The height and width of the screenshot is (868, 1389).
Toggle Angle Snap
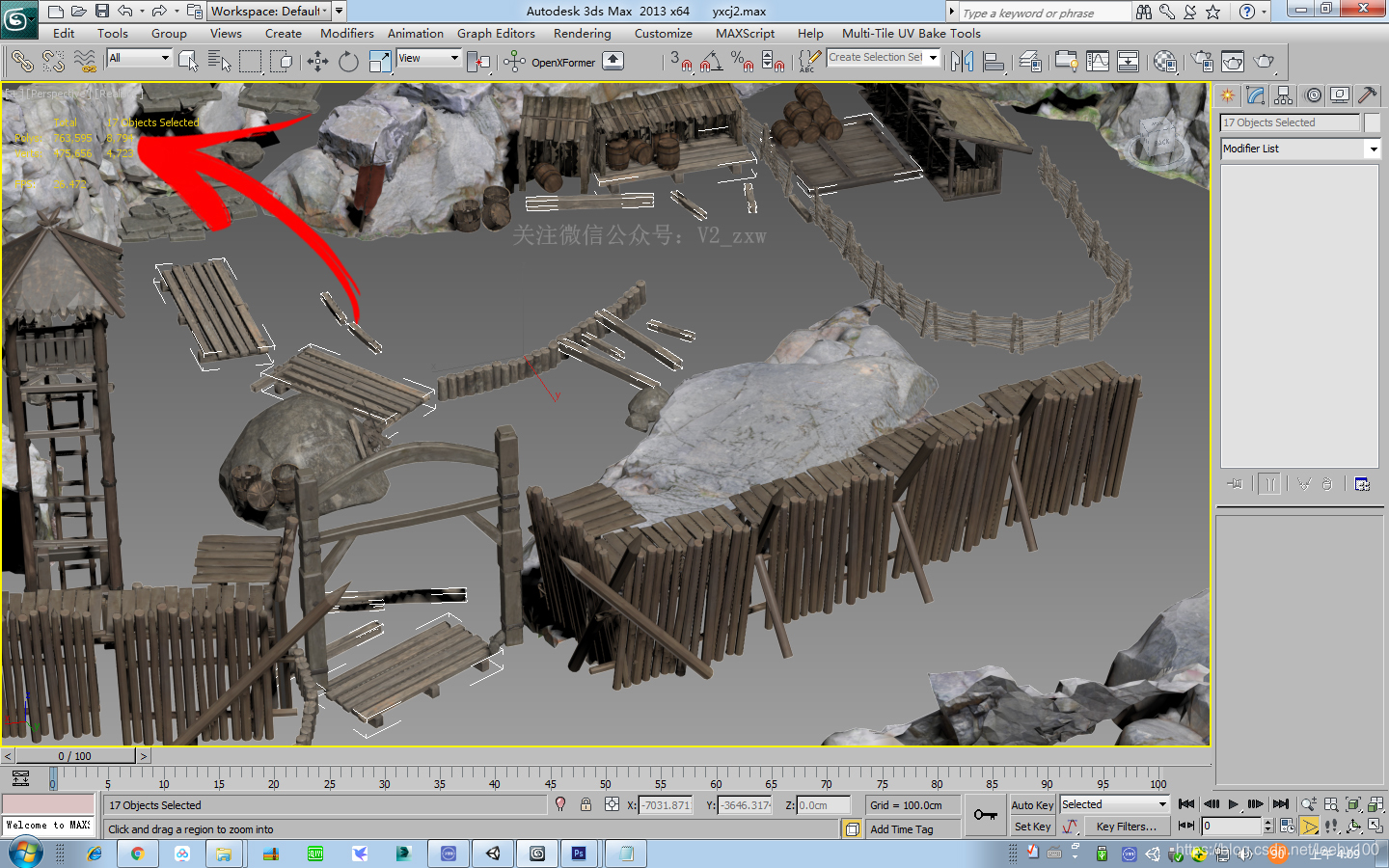(x=712, y=62)
